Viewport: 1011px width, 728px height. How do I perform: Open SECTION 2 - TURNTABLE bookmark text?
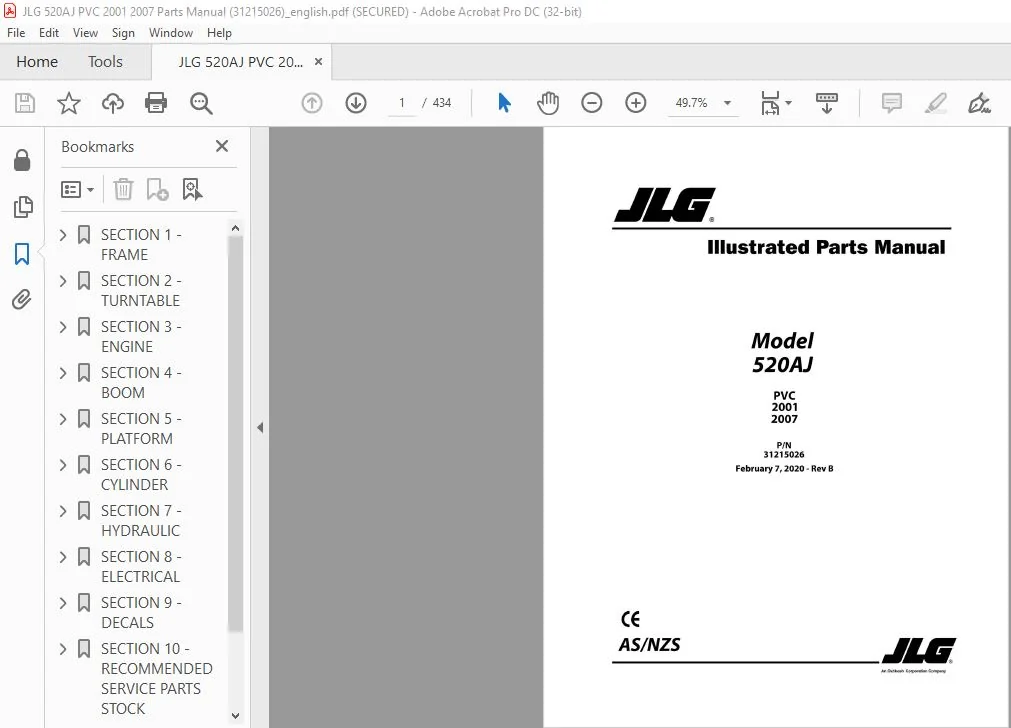141,291
